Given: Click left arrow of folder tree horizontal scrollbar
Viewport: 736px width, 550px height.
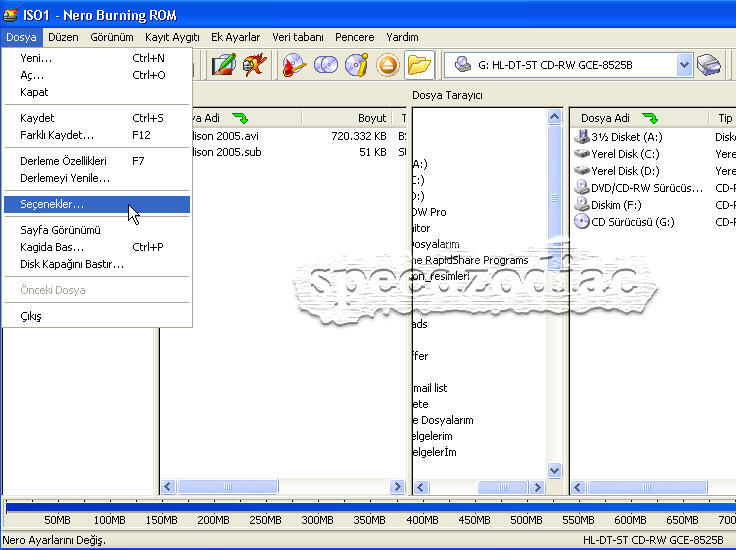Looking at the screenshot, I should (421, 487).
